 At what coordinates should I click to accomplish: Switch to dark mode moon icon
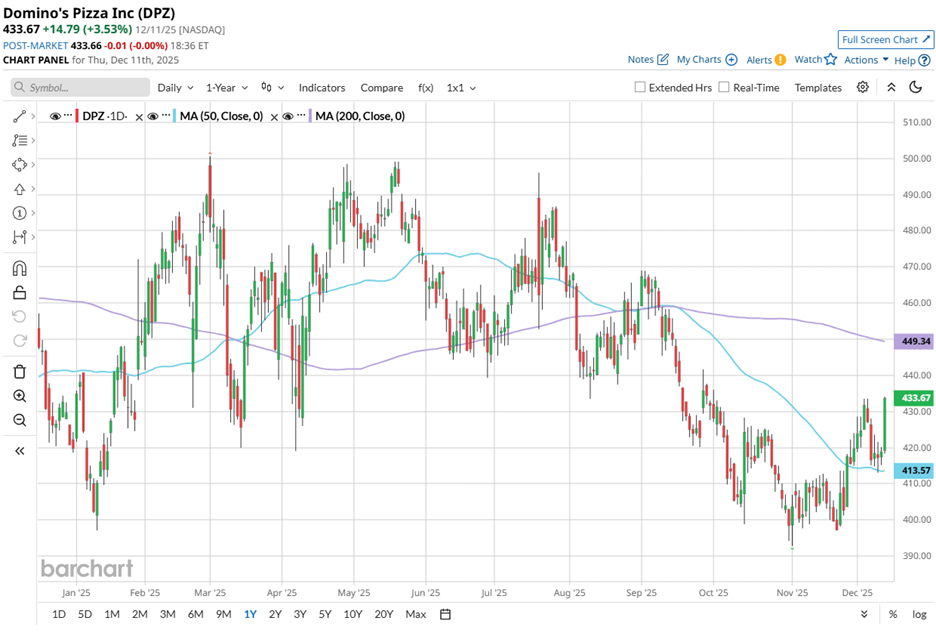[915, 88]
